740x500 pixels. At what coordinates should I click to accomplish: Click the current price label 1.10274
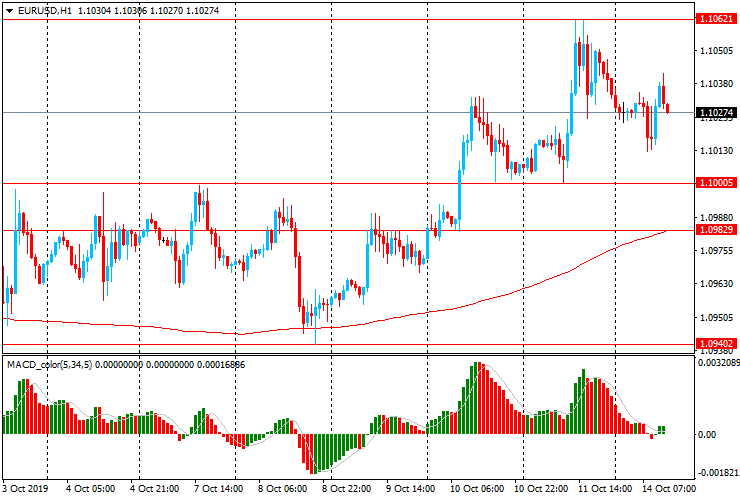click(716, 112)
